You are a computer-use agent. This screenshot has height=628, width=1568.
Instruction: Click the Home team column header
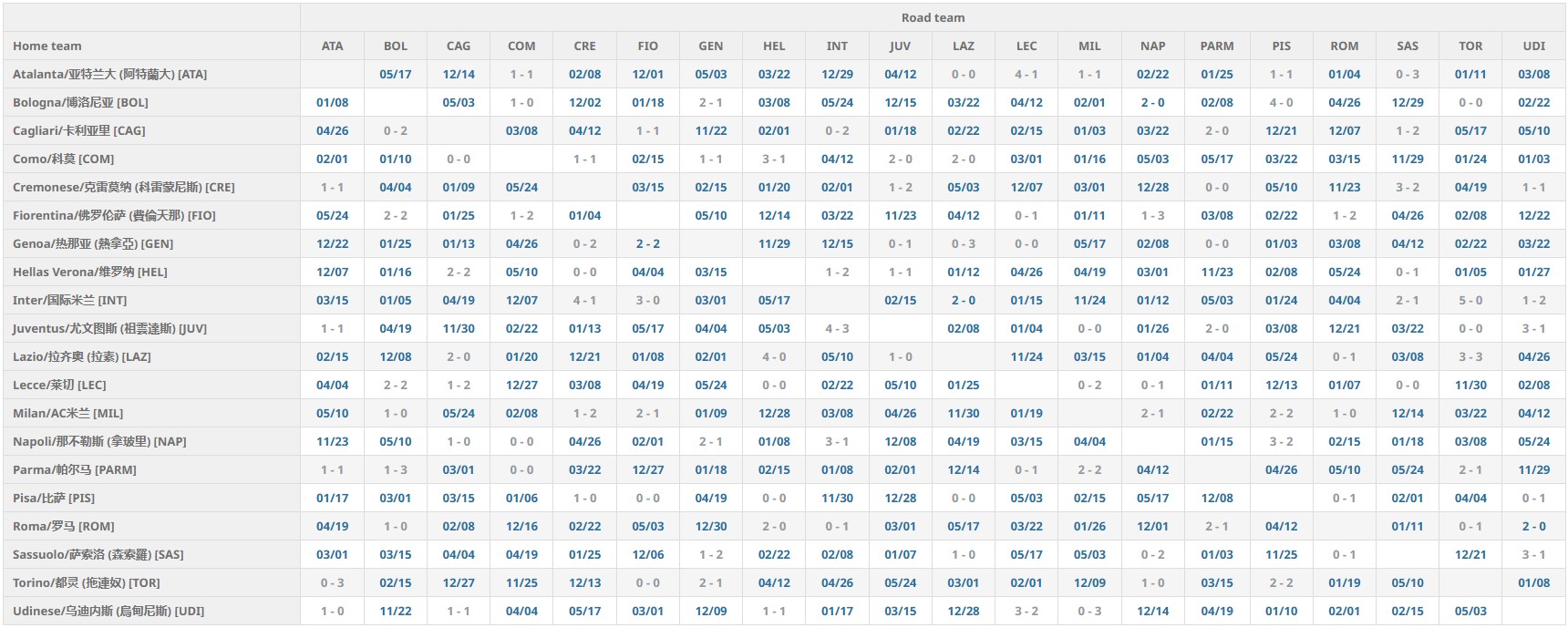47,46
